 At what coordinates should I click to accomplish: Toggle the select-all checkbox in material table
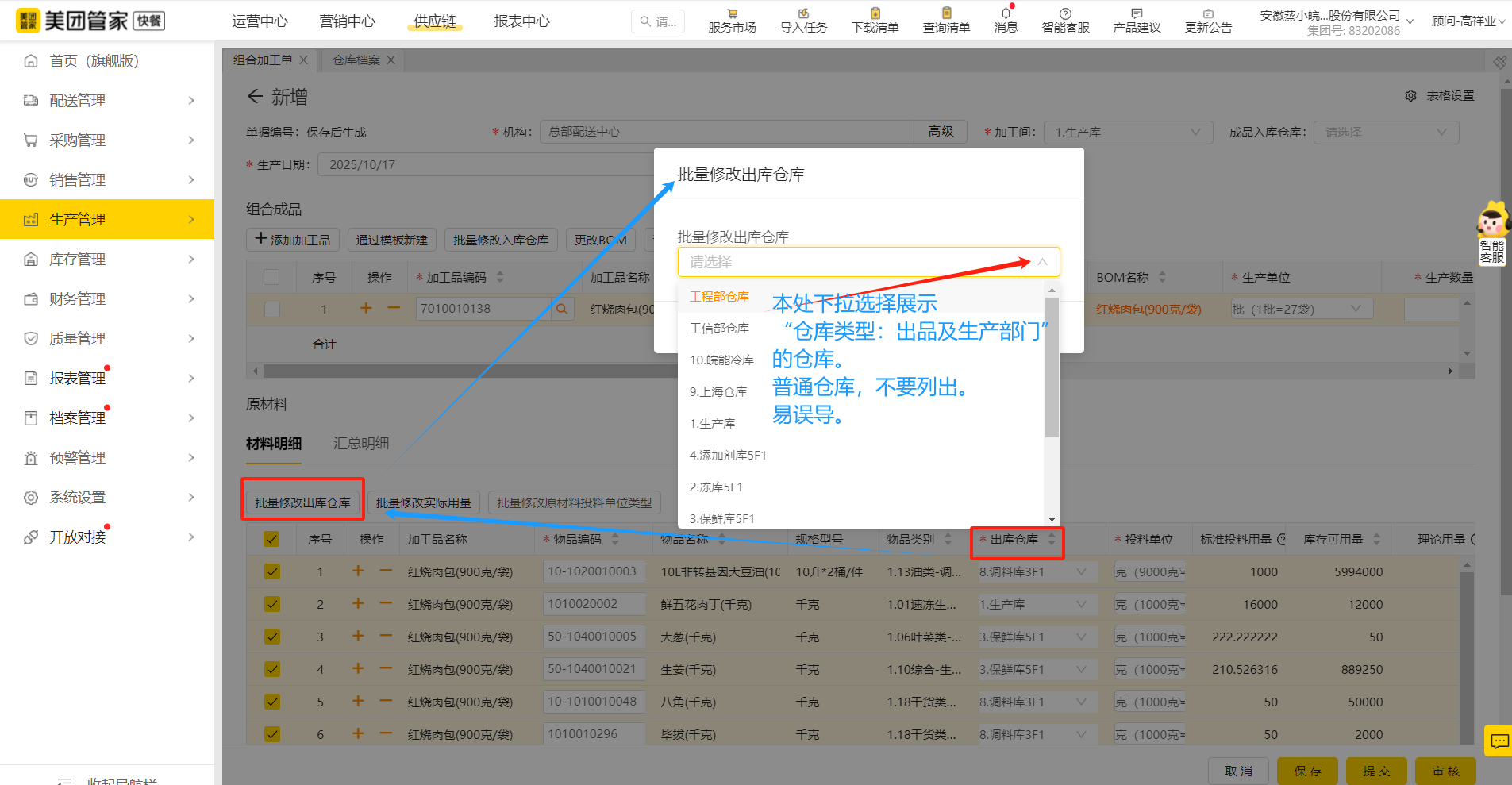(x=271, y=538)
